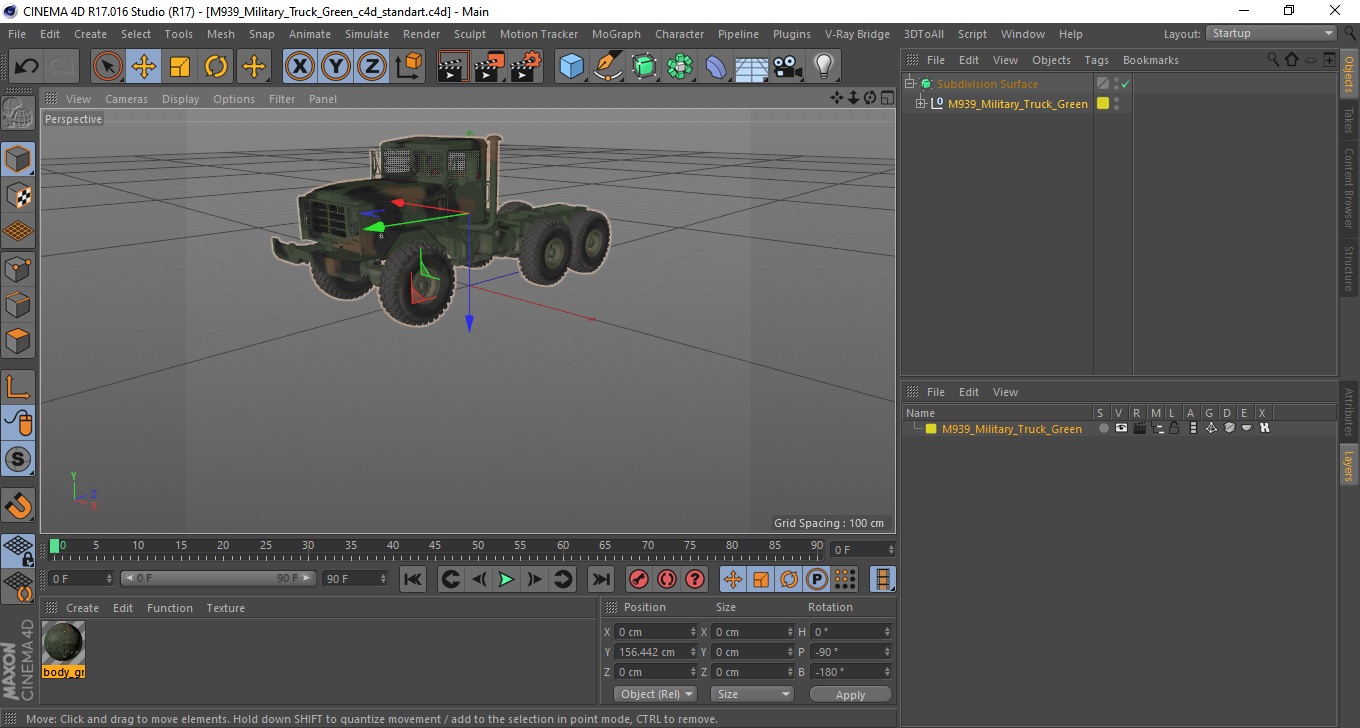
Task: Go to start of animation
Action: [412, 579]
